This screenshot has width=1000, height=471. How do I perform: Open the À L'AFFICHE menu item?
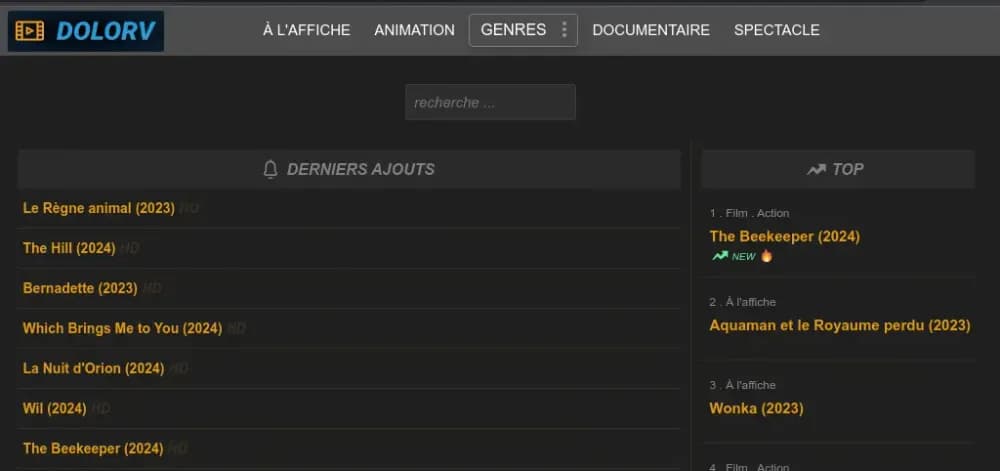307,30
